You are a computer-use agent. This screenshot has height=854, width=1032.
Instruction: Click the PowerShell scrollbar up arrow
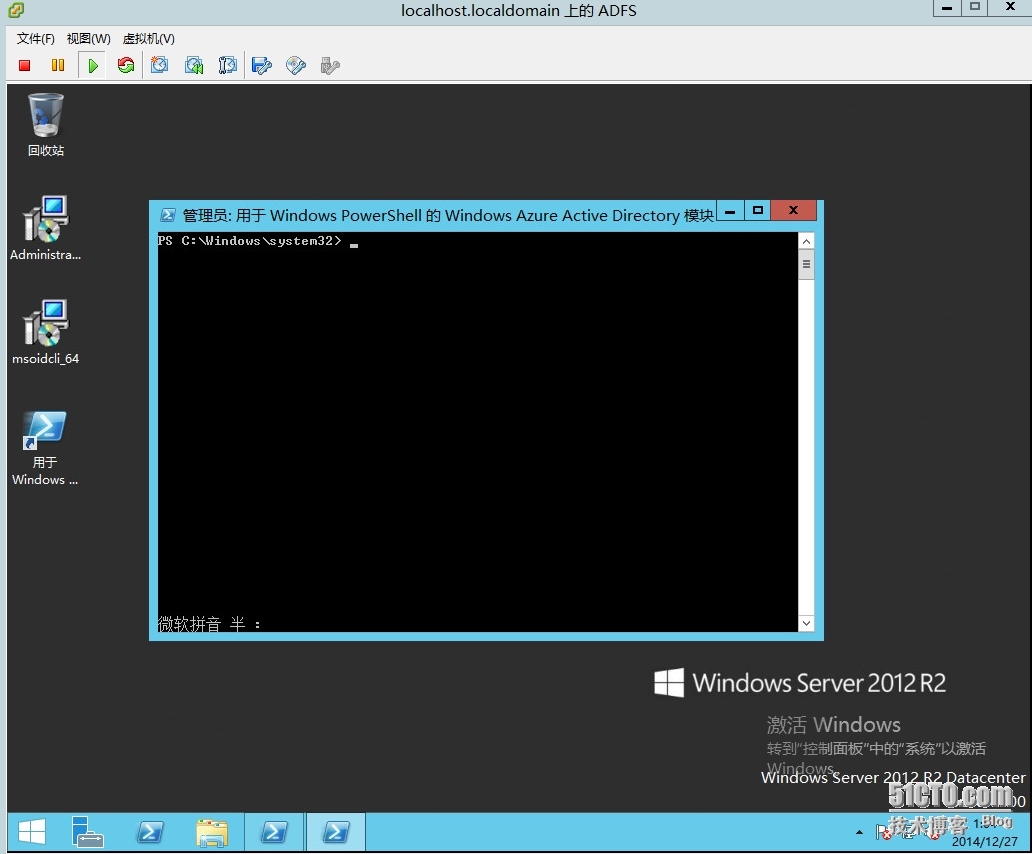coord(806,241)
